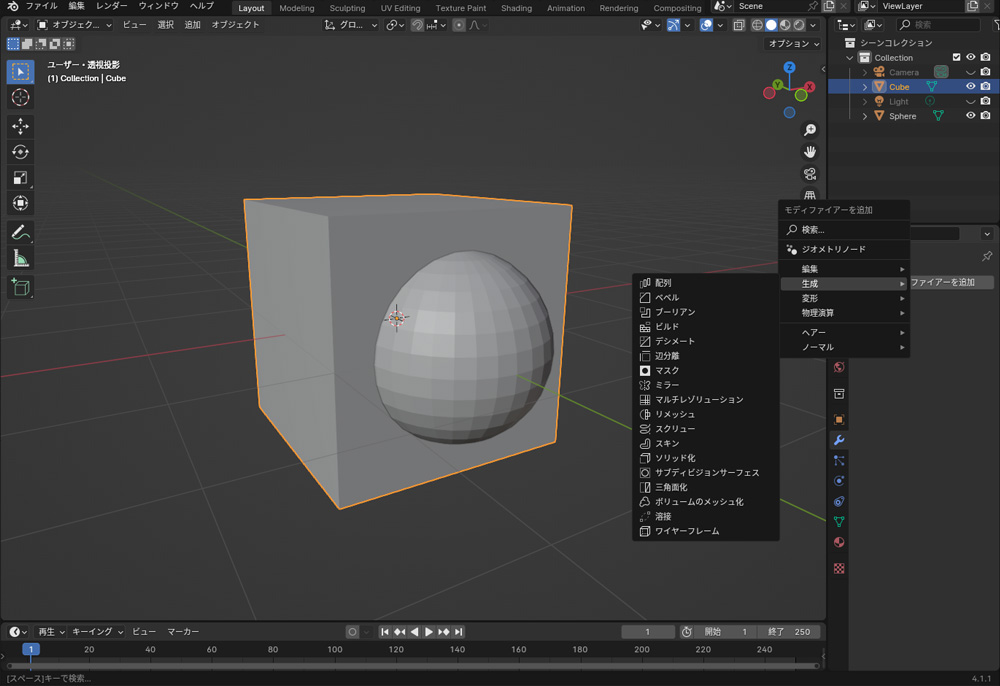The height and width of the screenshot is (686, 1000).
Task: Uncheck the Collection exclude checkbox
Action: [x=956, y=58]
